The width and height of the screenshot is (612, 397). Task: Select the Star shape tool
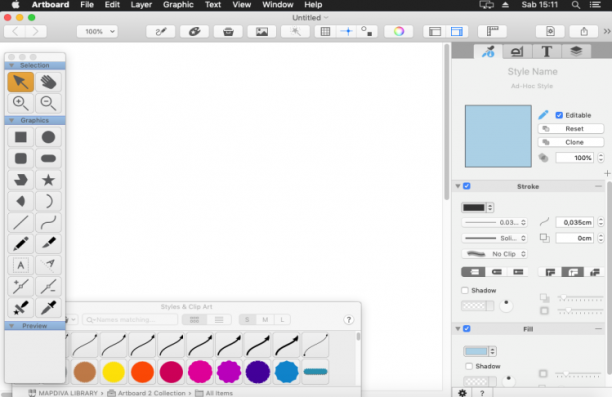[48, 180]
